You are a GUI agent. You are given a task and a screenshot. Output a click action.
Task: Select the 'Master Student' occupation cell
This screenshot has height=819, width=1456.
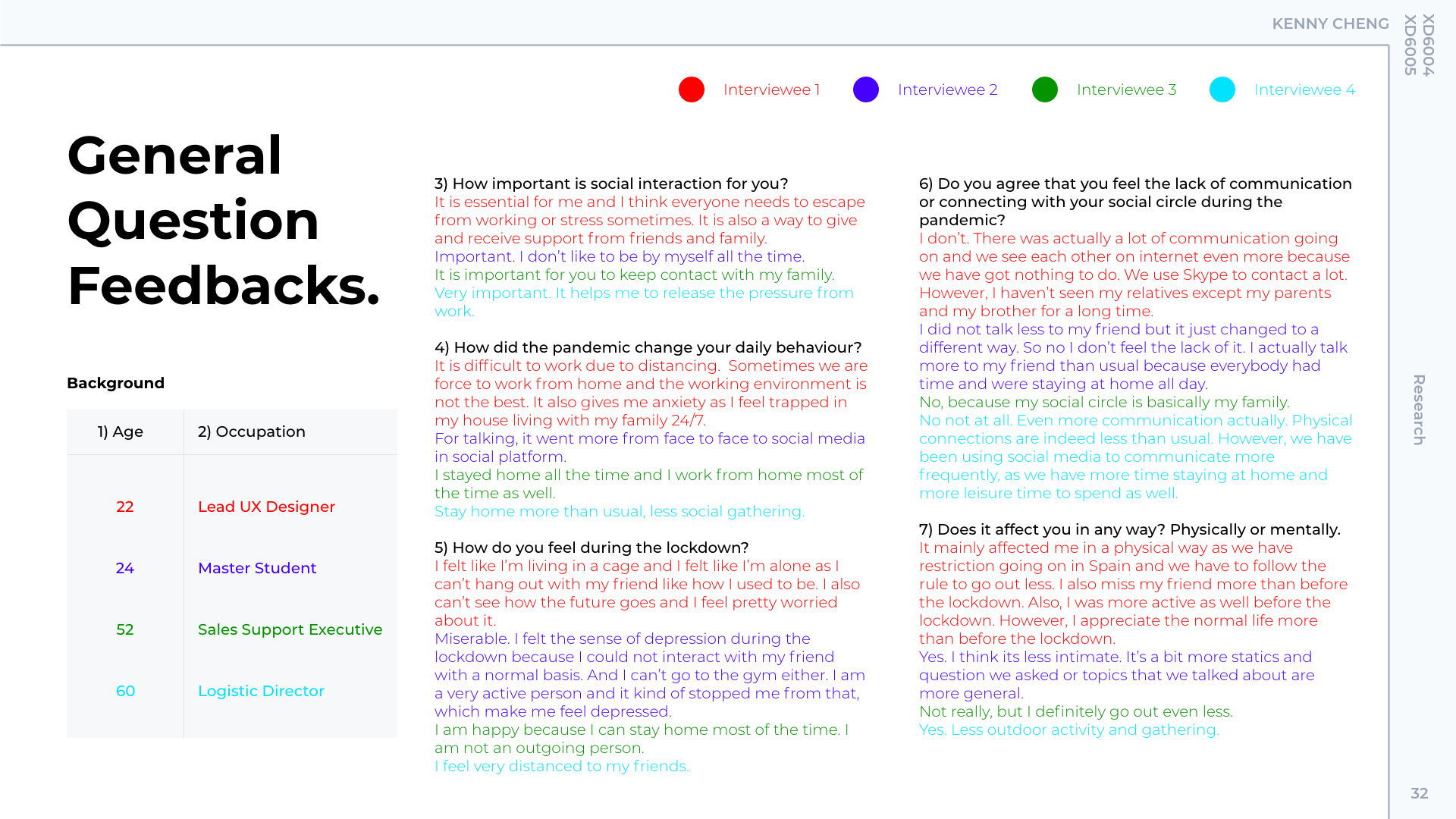257,568
